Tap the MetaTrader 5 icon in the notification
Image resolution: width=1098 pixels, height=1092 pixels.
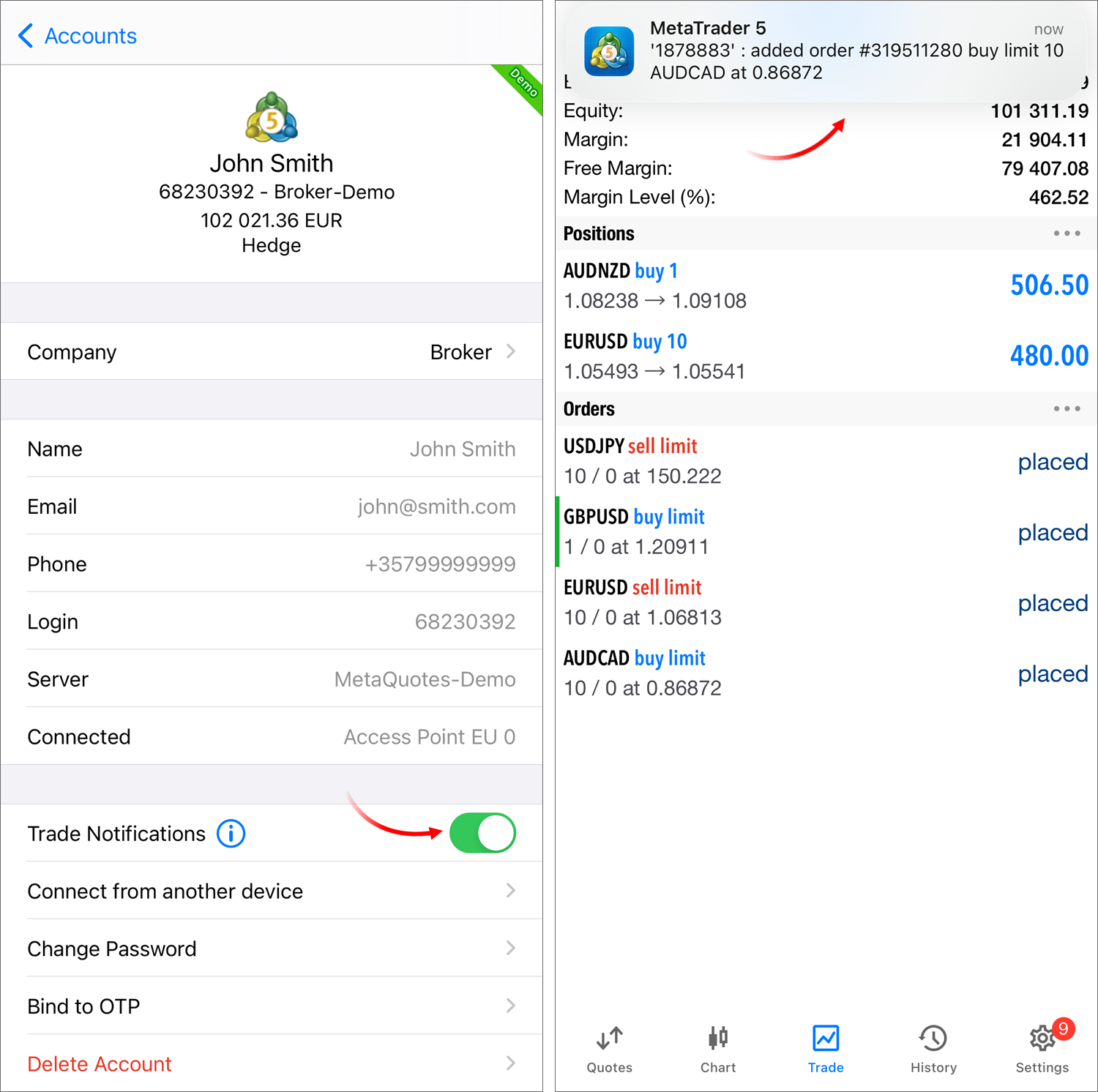pos(610,51)
